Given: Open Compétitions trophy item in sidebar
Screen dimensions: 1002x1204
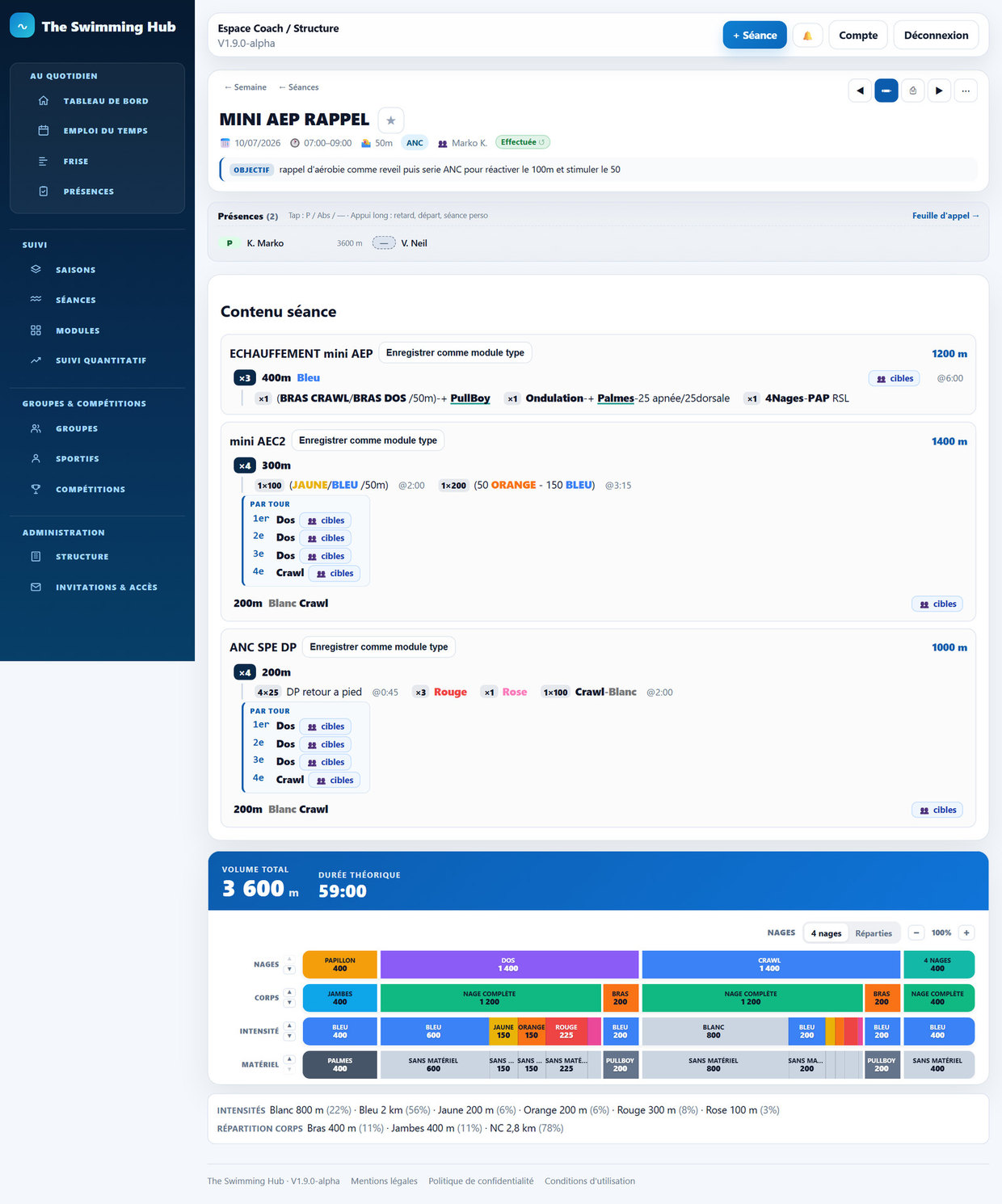Looking at the screenshot, I should (x=91, y=489).
